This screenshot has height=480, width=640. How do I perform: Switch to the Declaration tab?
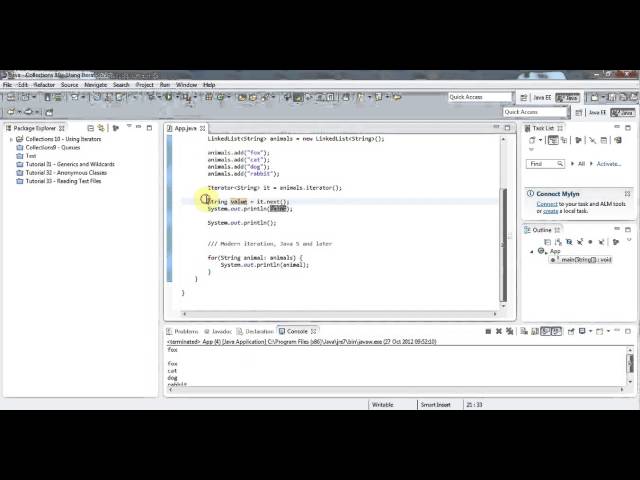pos(256,331)
